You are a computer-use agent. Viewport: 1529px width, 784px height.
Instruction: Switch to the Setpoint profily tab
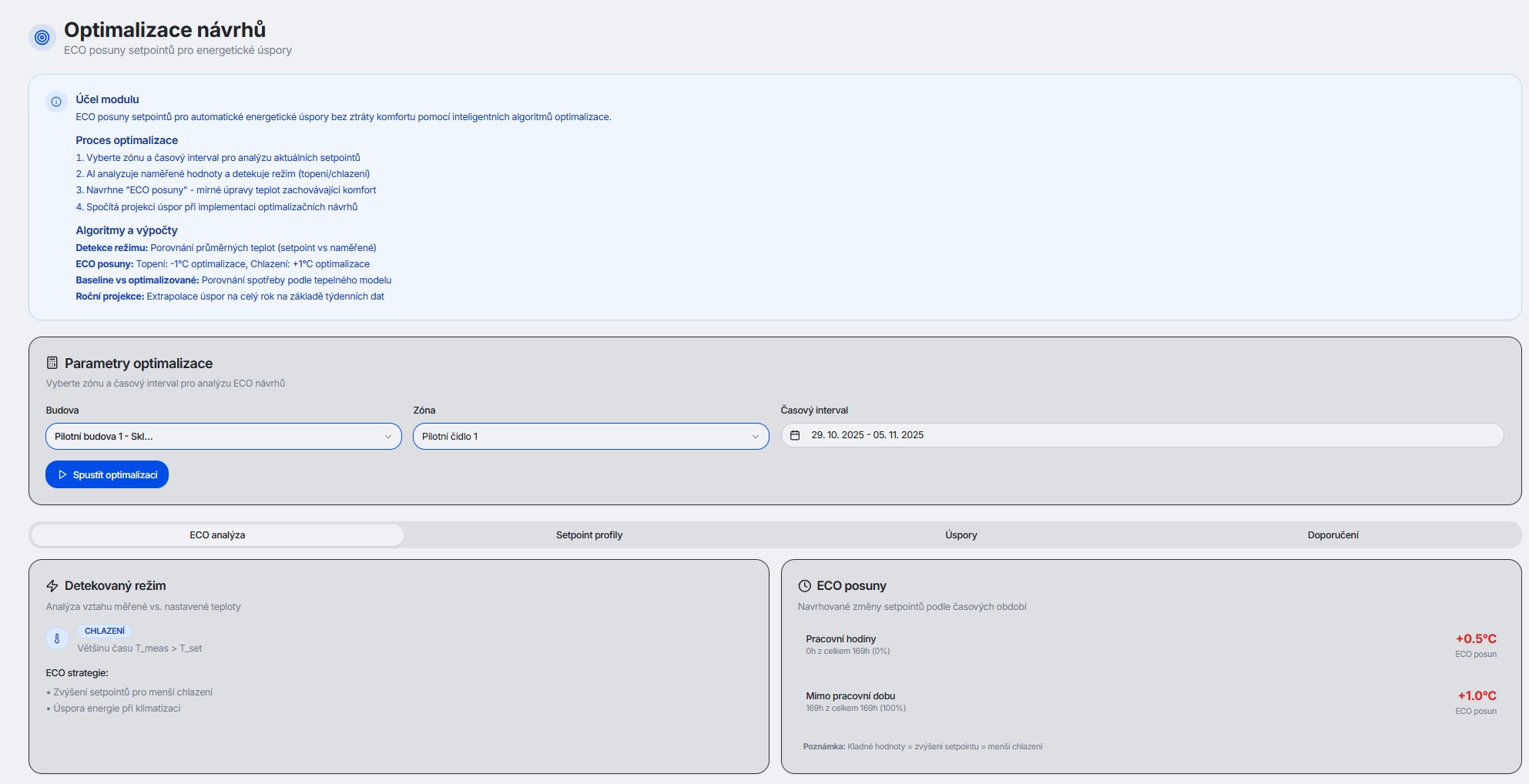pos(588,535)
